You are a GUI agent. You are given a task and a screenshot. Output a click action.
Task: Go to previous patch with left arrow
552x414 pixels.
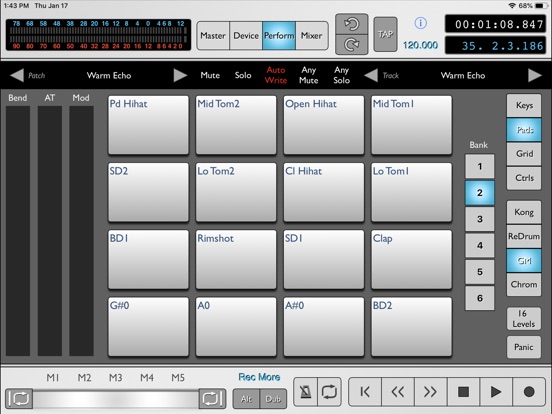pos(17,75)
